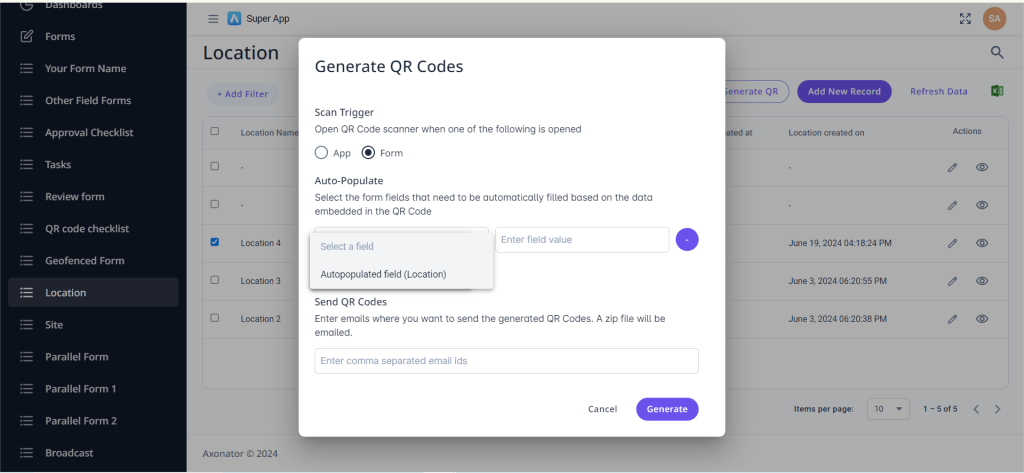Click the Generate button
The width and height of the screenshot is (1024, 473).
pyautogui.click(x=667, y=409)
